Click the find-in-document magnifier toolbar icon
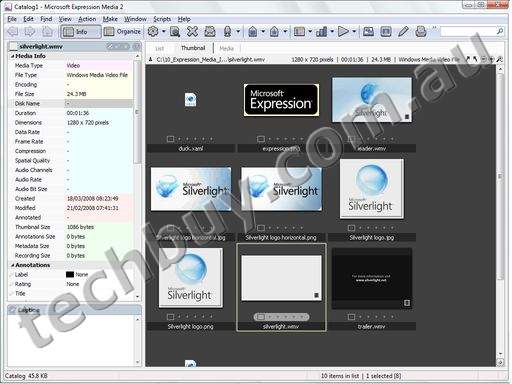The height and width of the screenshot is (384, 512). (175, 32)
